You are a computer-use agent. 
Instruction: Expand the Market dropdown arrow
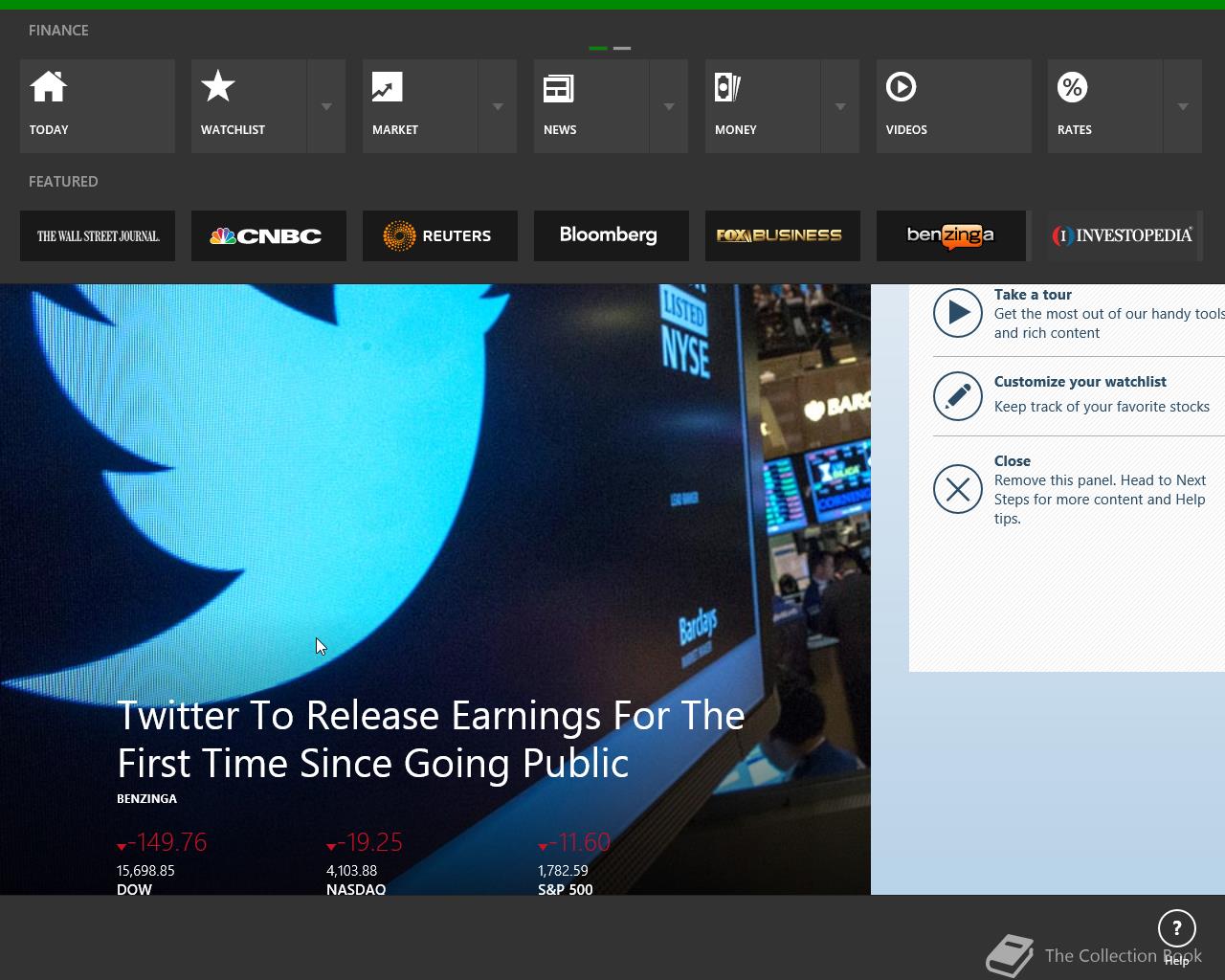point(498,106)
